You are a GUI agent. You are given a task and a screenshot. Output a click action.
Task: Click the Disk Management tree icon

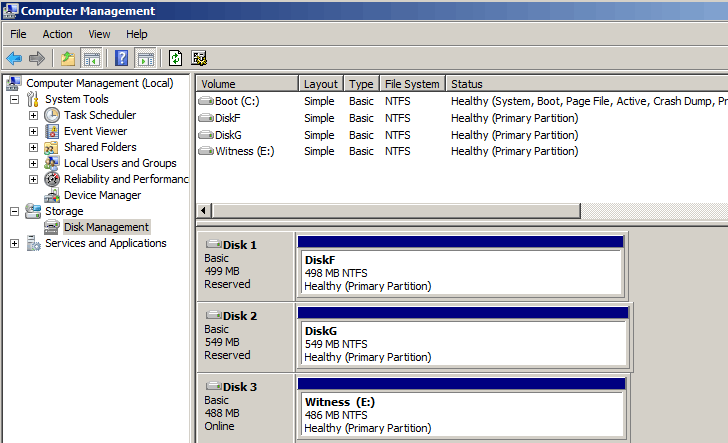coord(52,228)
